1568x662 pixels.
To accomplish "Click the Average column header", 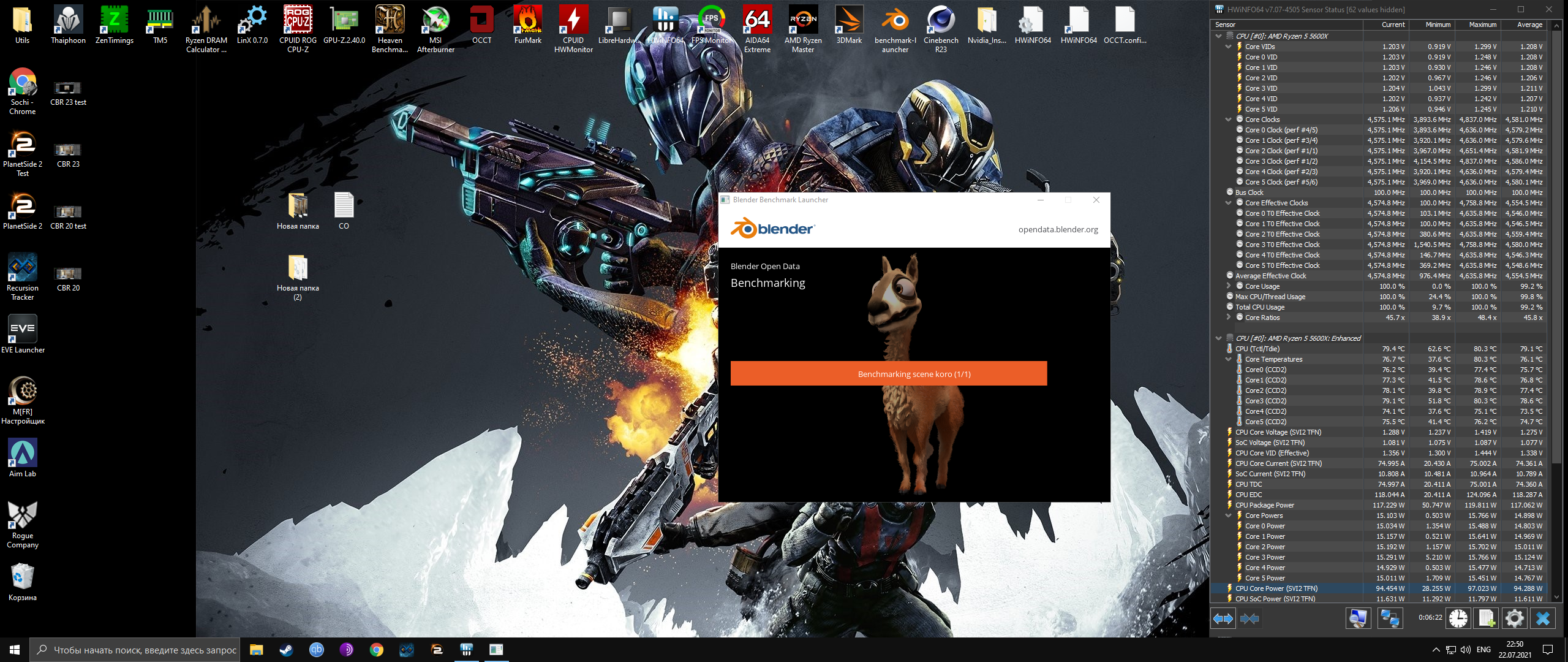I will (x=1529, y=25).
